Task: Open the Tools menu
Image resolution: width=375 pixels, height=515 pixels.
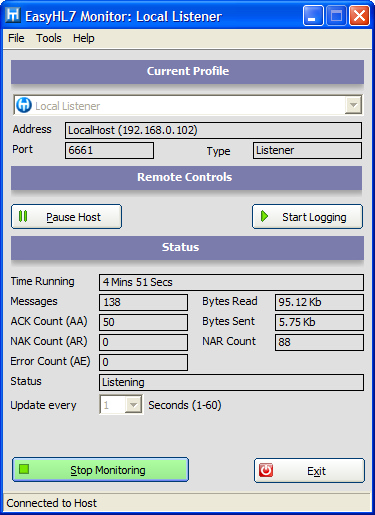Action: pos(49,38)
